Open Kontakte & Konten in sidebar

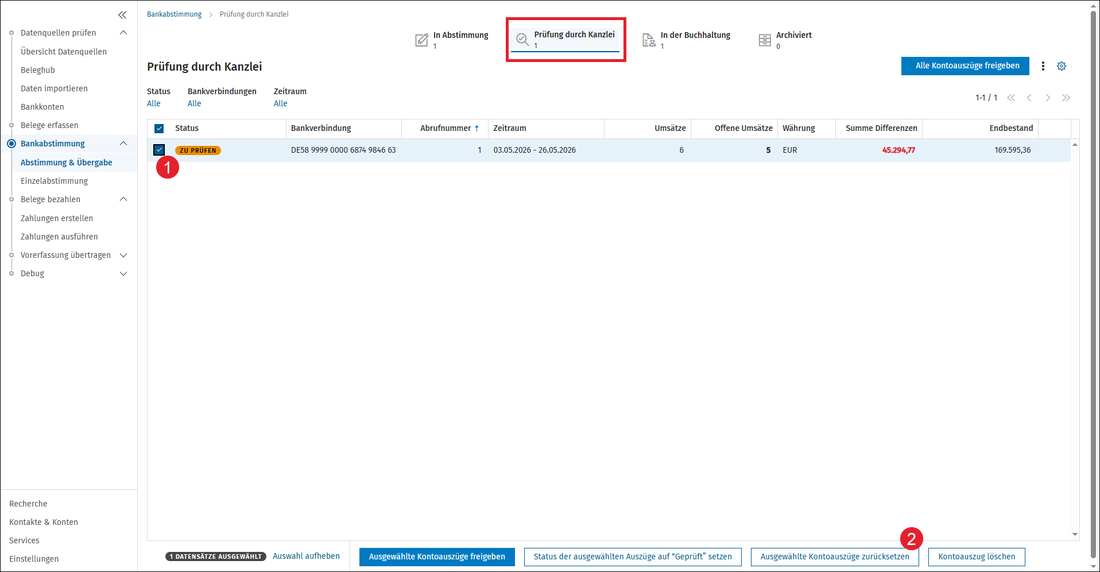pyautogui.click(x=43, y=522)
